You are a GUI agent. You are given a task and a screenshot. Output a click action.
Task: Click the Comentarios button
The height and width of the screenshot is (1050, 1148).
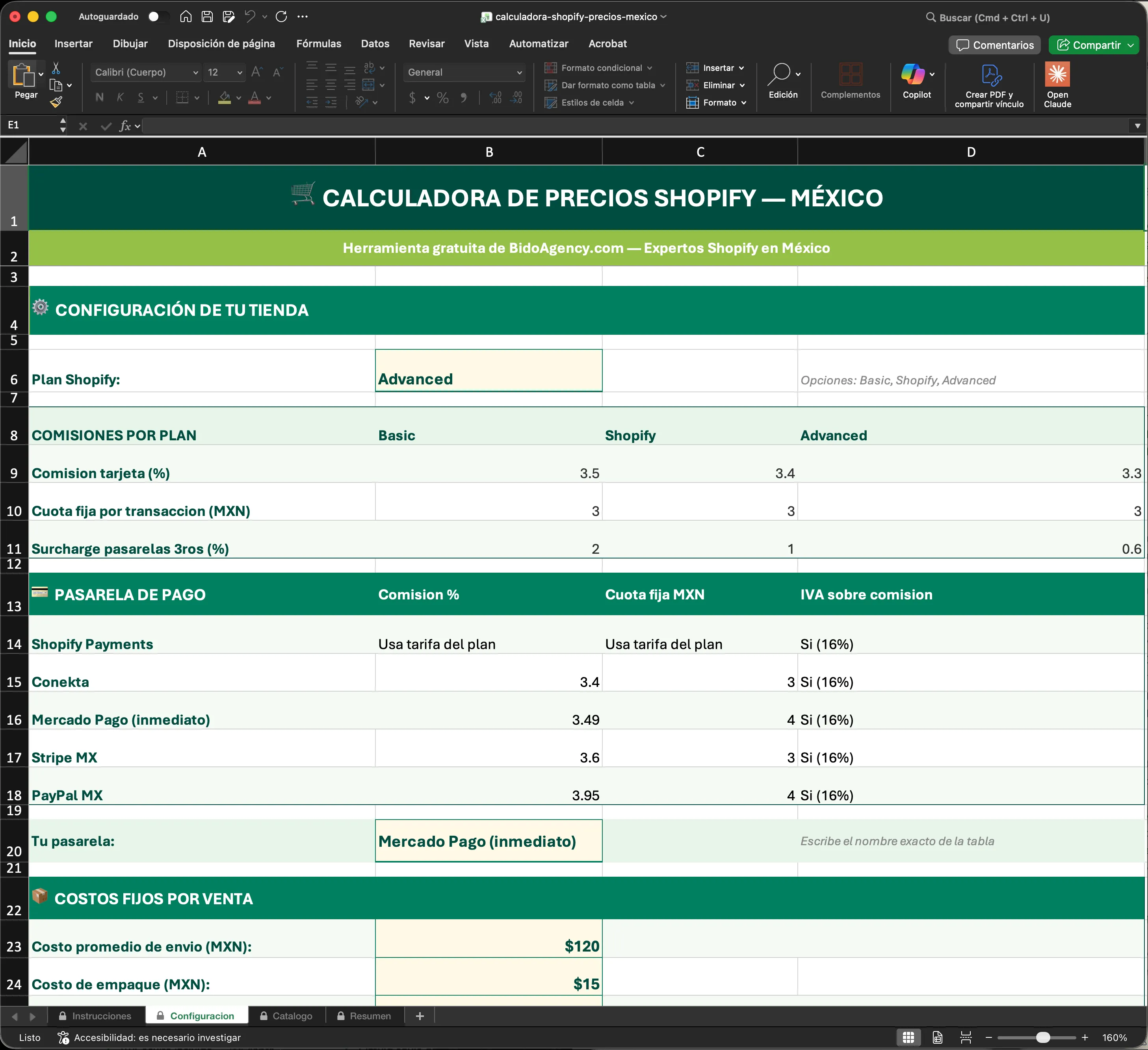point(994,45)
